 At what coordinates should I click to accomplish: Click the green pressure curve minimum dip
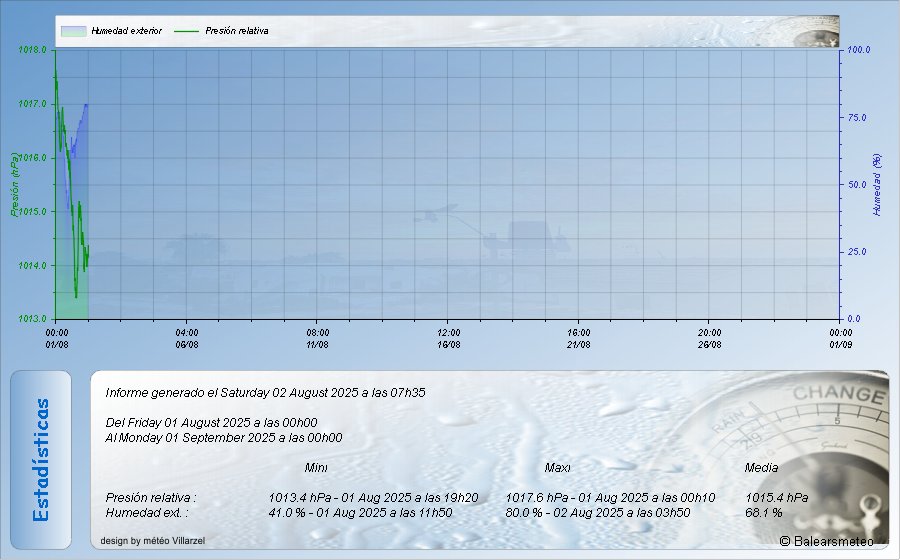[76, 295]
